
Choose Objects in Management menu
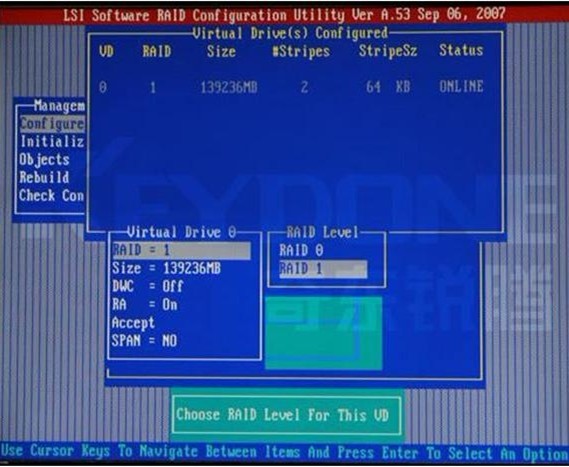point(44,160)
